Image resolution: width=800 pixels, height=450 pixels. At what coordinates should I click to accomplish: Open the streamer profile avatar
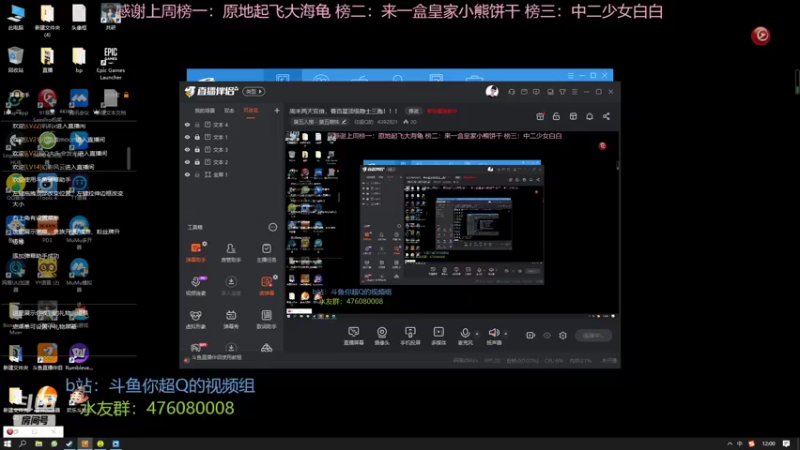pos(492,91)
